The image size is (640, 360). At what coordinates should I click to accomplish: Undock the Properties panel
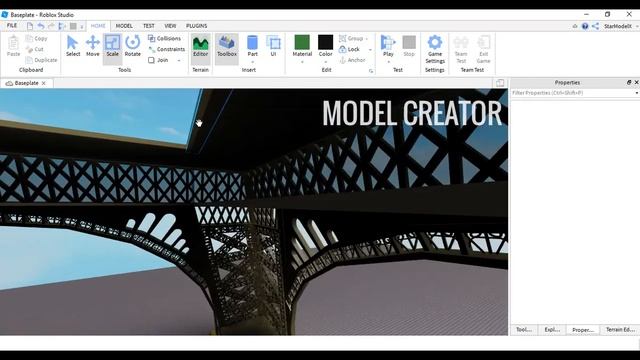629,82
